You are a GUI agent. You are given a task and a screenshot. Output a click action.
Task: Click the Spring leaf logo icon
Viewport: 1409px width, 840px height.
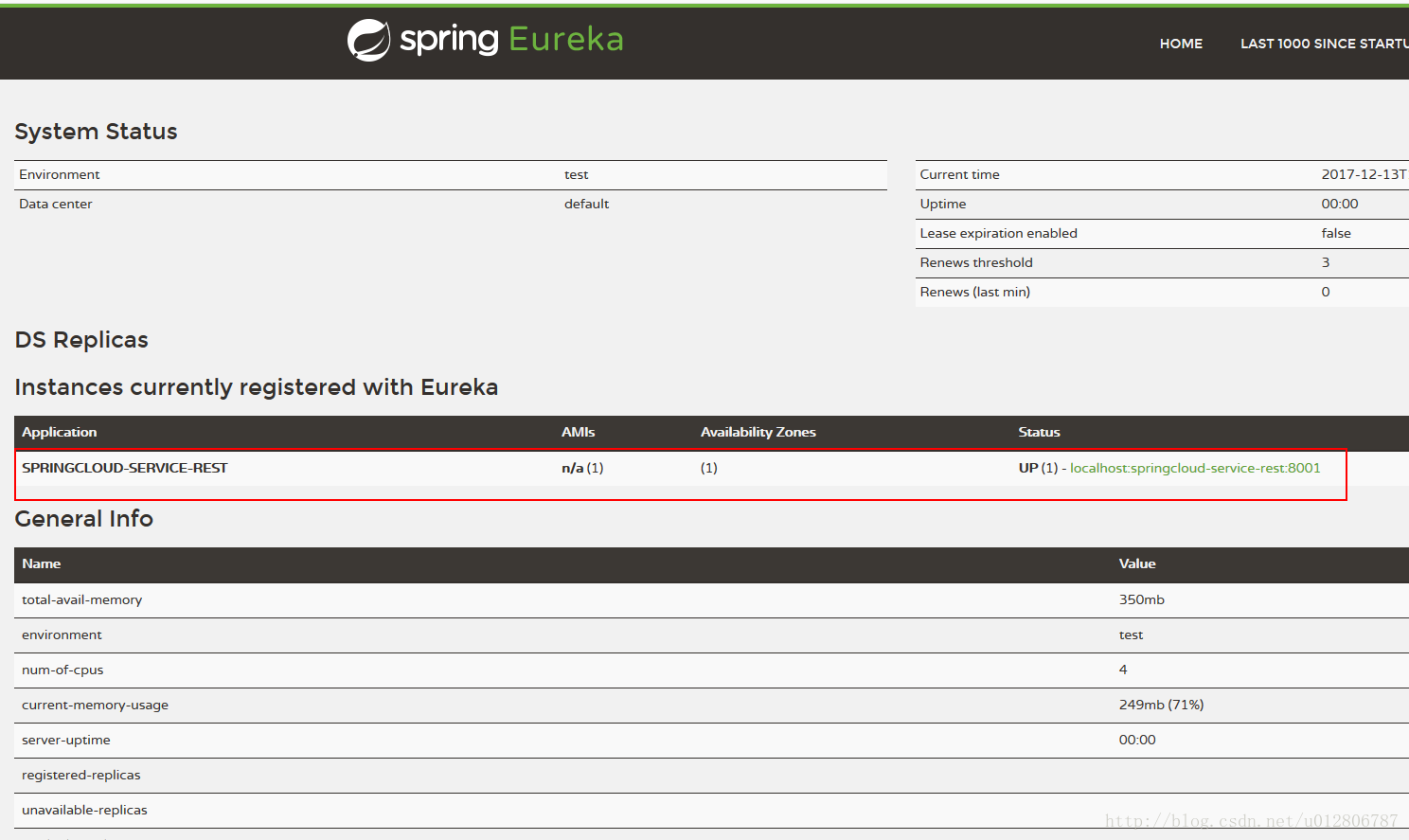[368, 40]
